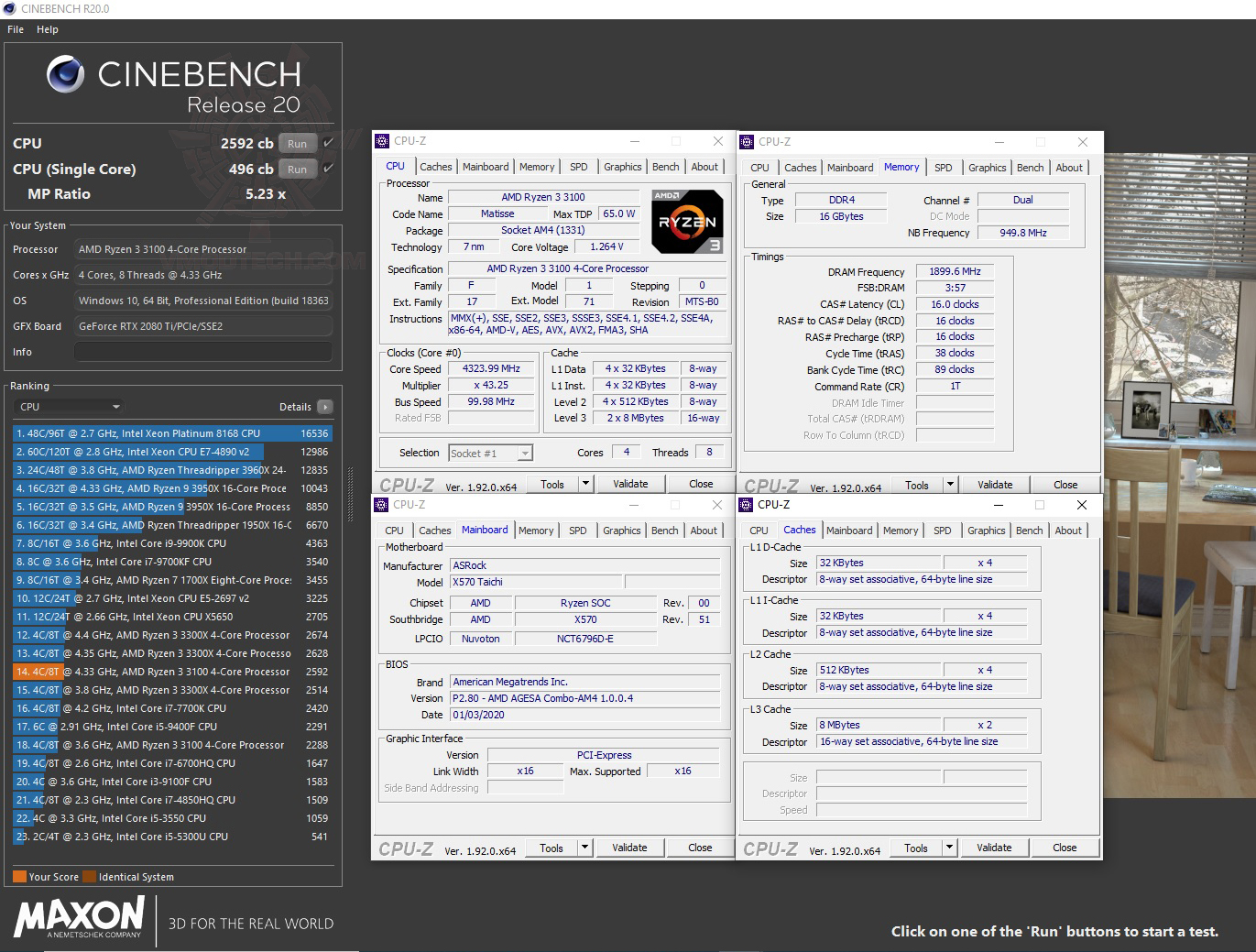Select the Intel Core i9-9900K ranking row
Screen dimensions: 1256x952
172,543
